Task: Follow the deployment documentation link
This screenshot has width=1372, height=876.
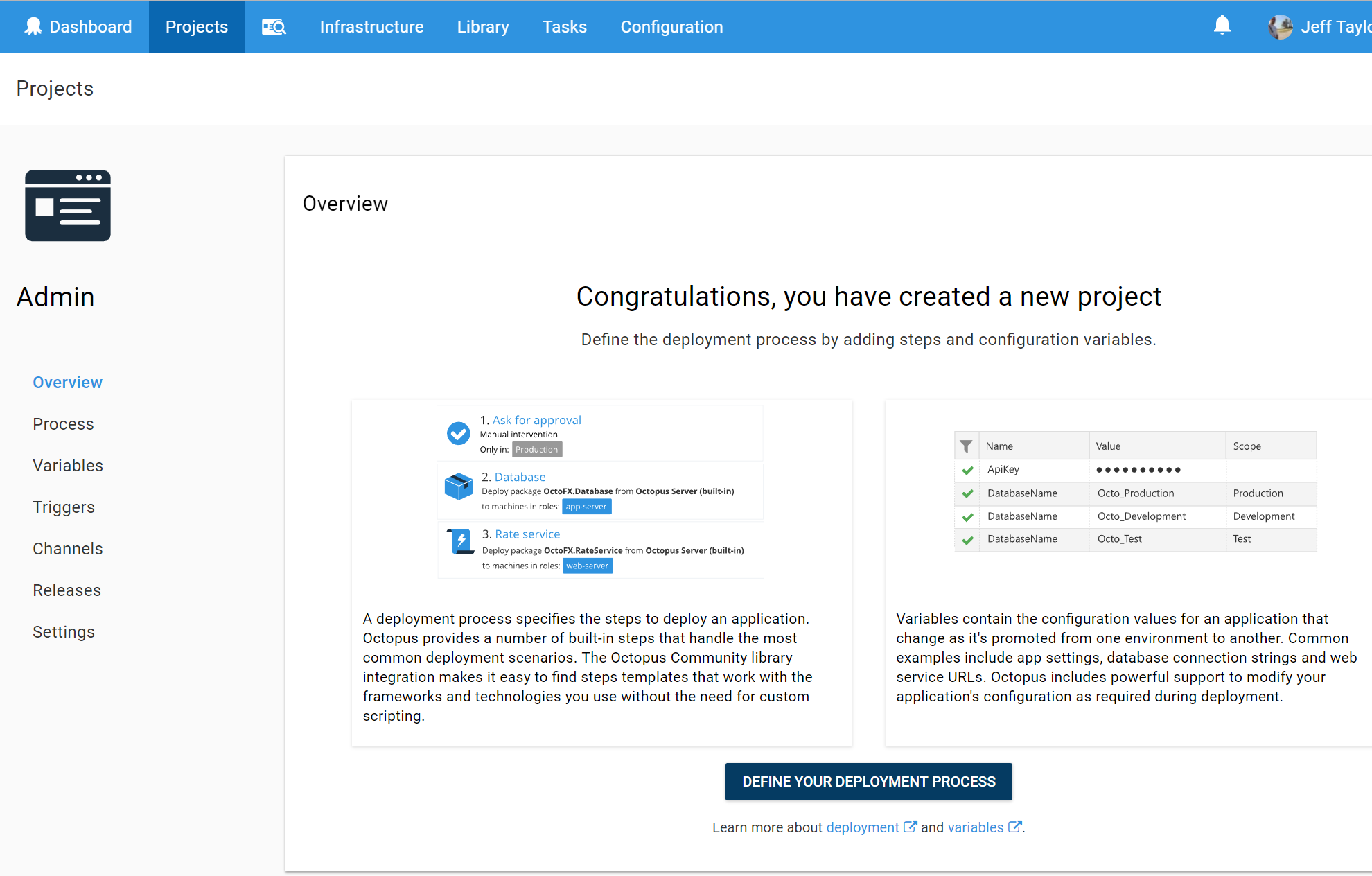Action: click(x=862, y=827)
